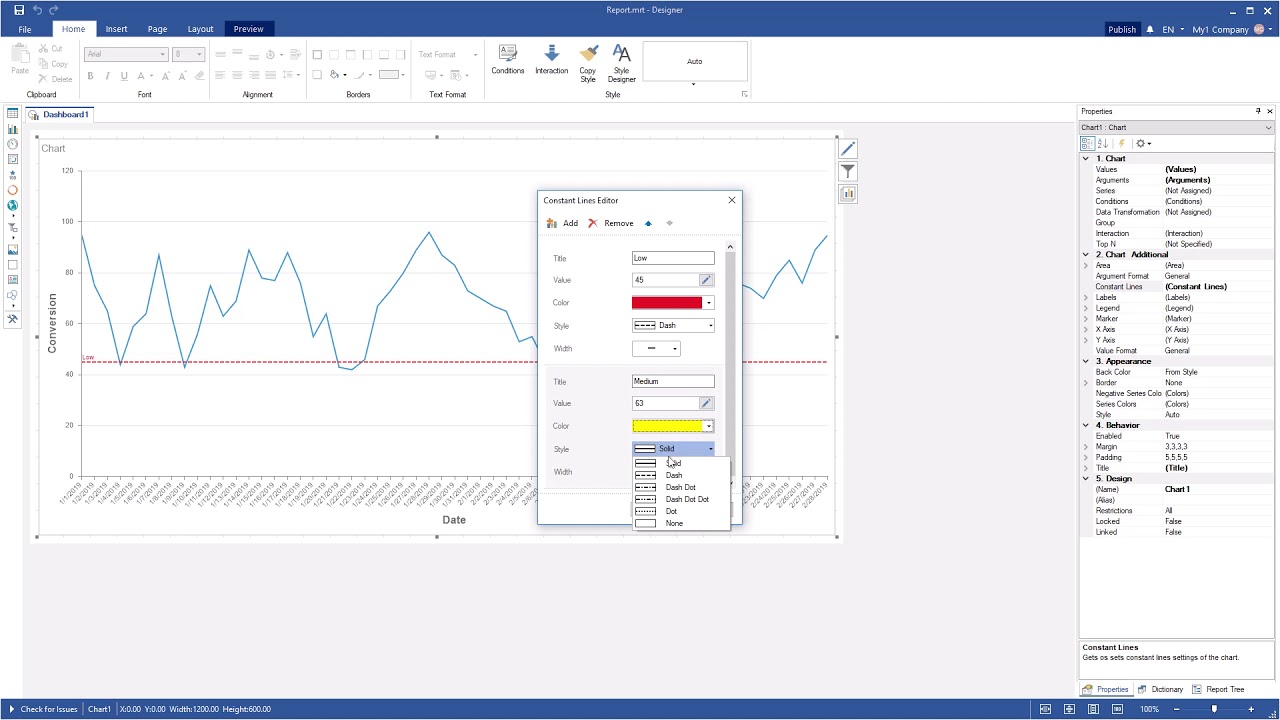Expand the X Axis property
This screenshot has height=720, width=1280.
click(1086, 329)
